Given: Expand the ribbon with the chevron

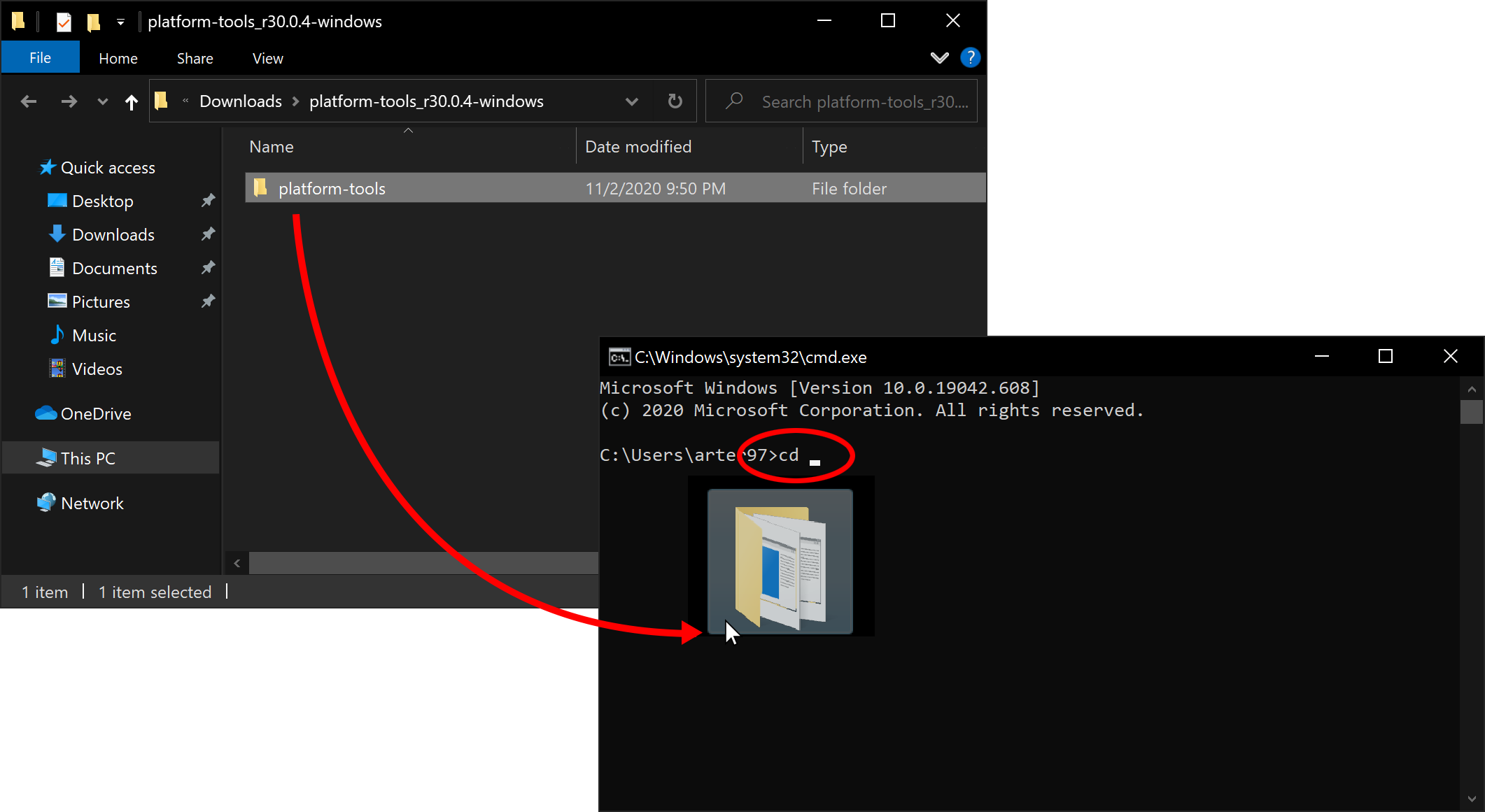Looking at the screenshot, I should (x=939, y=58).
